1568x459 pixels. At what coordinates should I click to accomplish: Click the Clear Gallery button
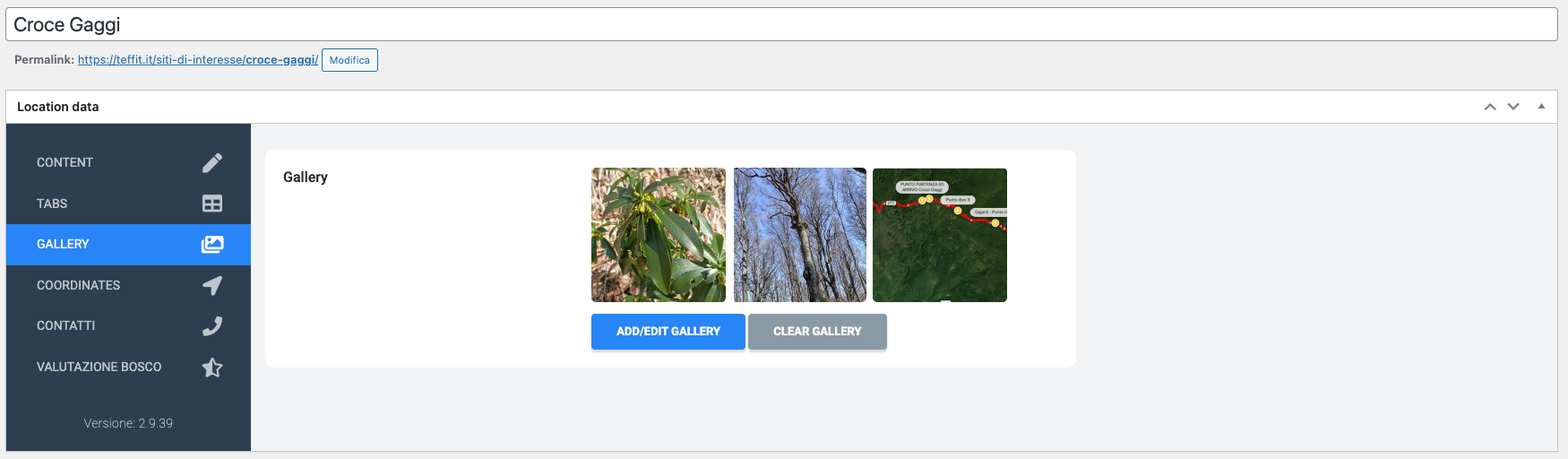(817, 332)
